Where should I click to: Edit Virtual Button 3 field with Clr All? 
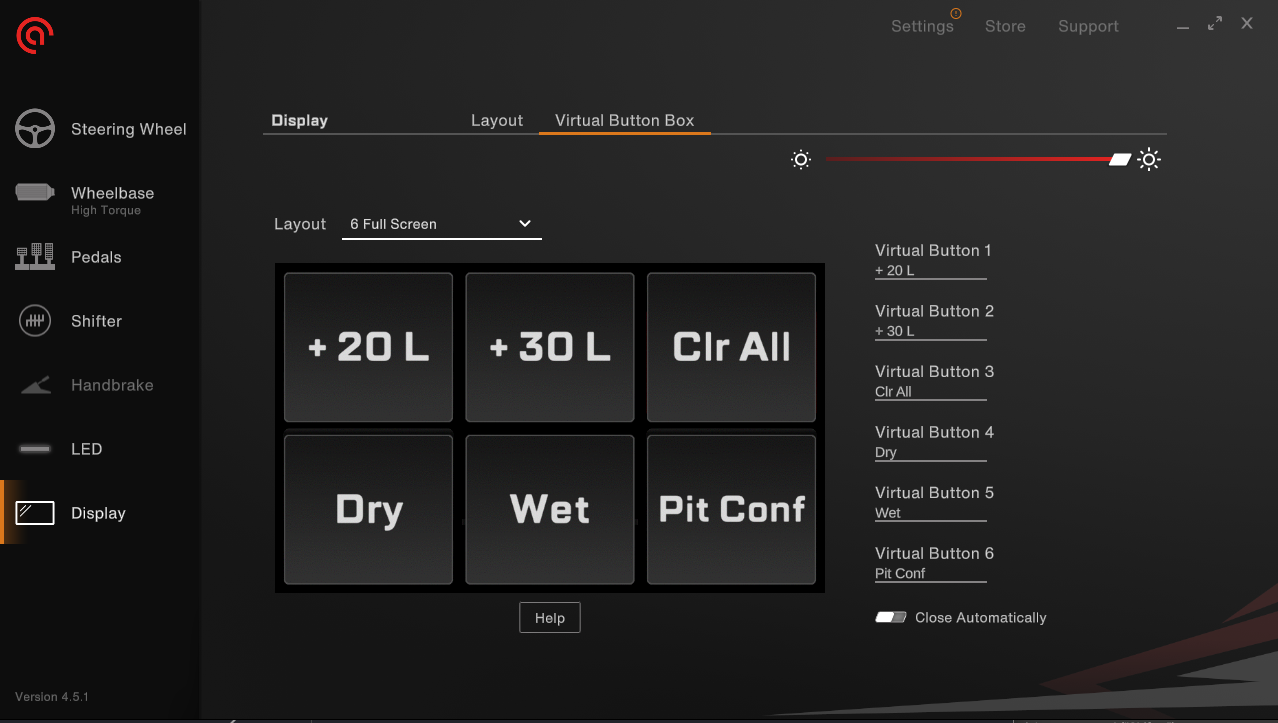[x=931, y=392]
